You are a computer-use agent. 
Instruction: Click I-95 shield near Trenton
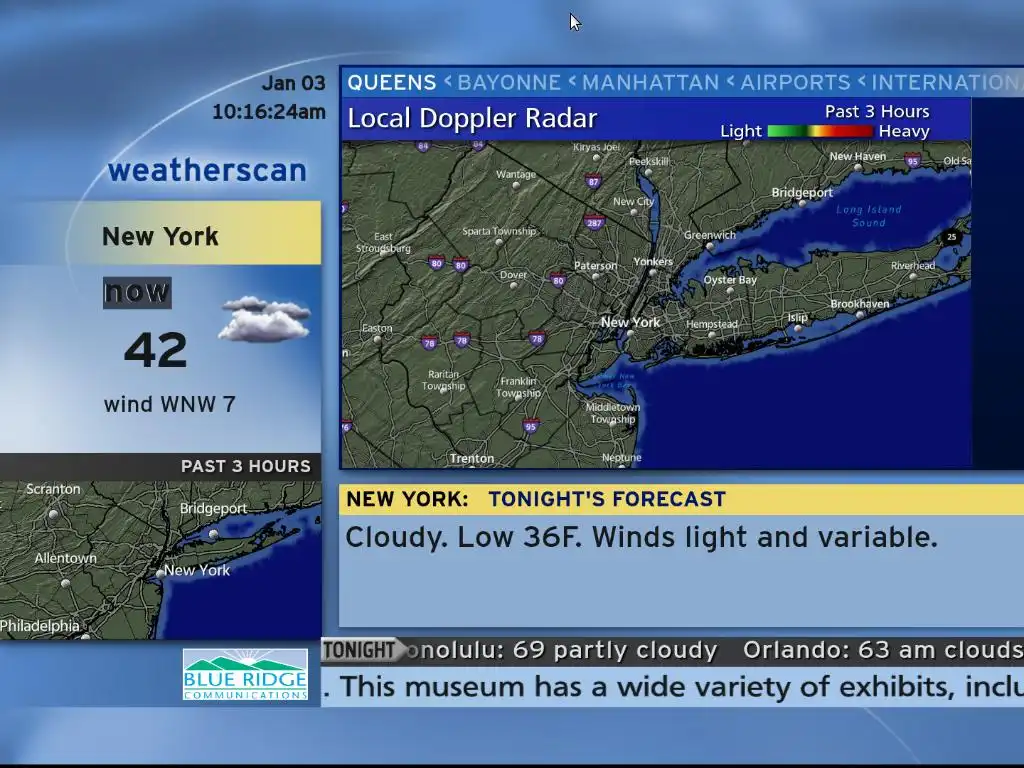tap(530, 426)
